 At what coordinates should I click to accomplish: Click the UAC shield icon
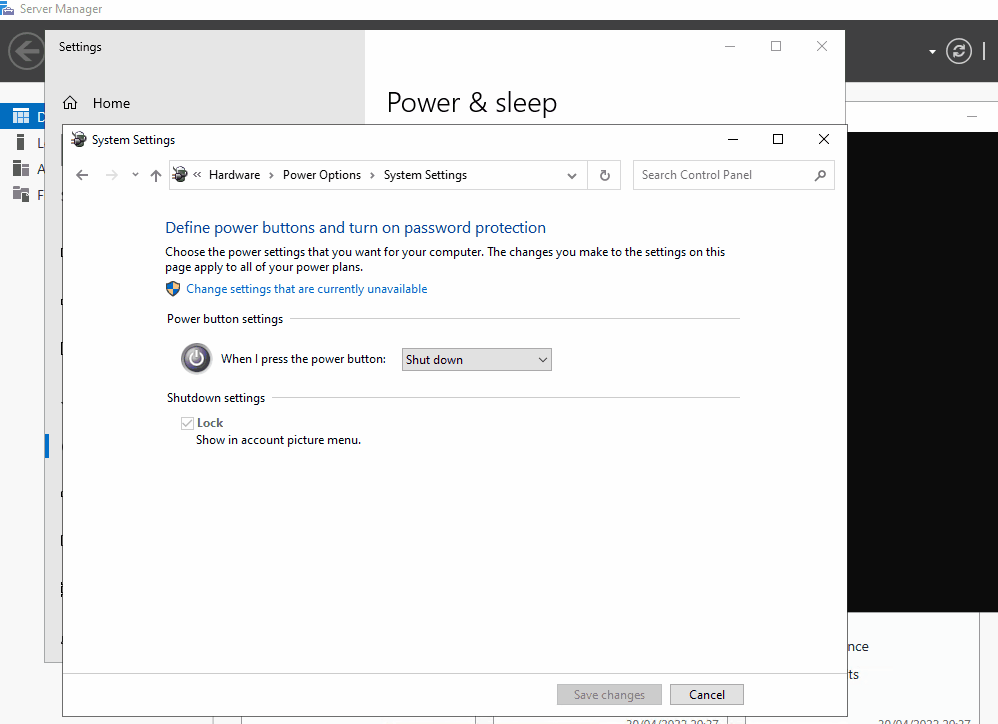point(172,289)
